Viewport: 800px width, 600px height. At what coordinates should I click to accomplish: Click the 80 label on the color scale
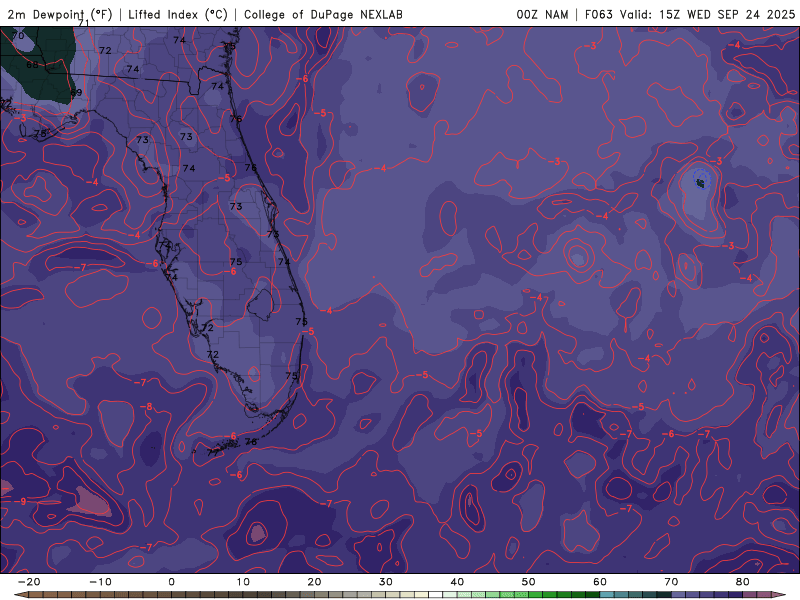pyautogui.click(x=743, y=582)
